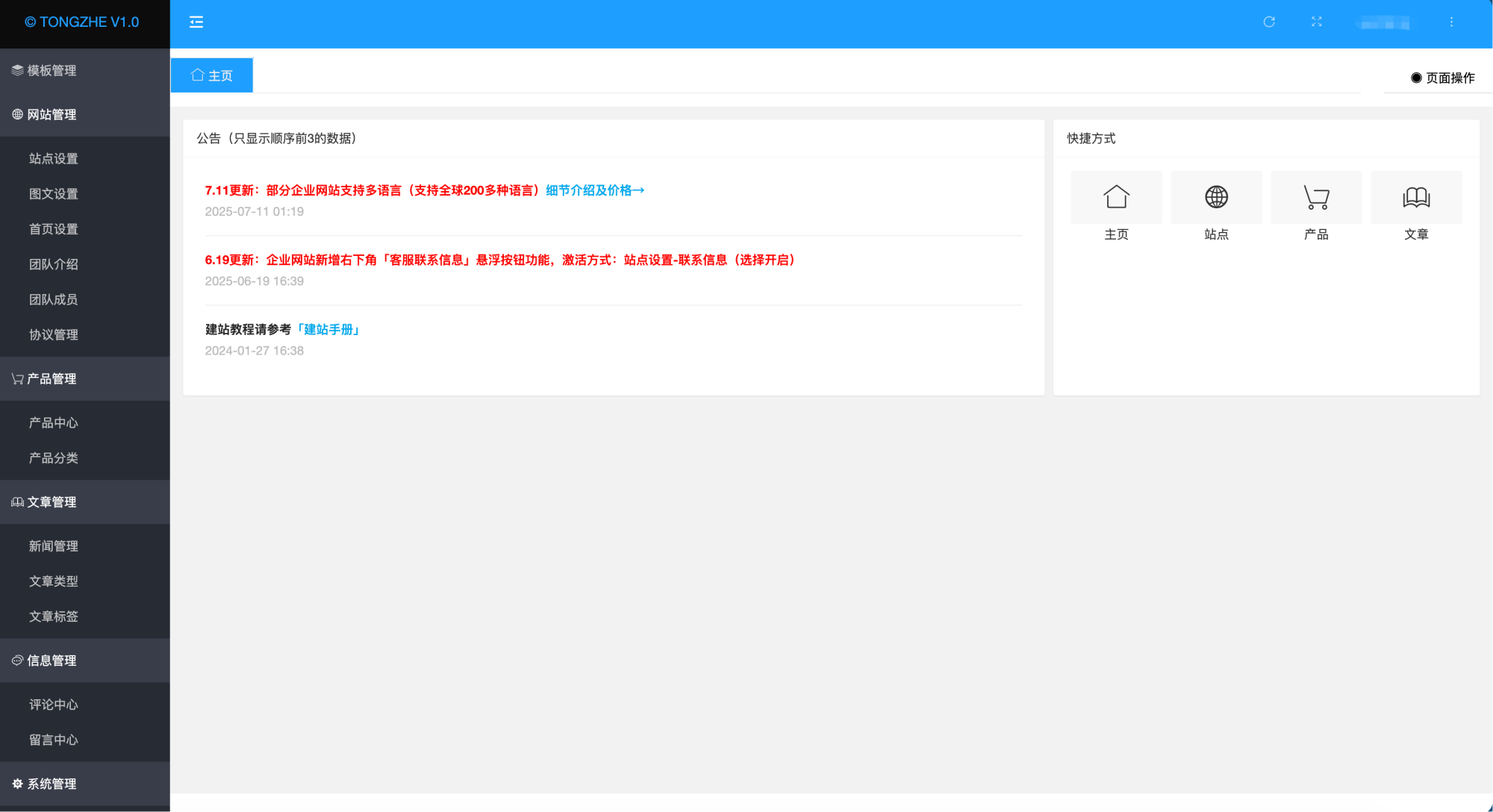Open 团队成员 in the sidebar

point(85,299)
